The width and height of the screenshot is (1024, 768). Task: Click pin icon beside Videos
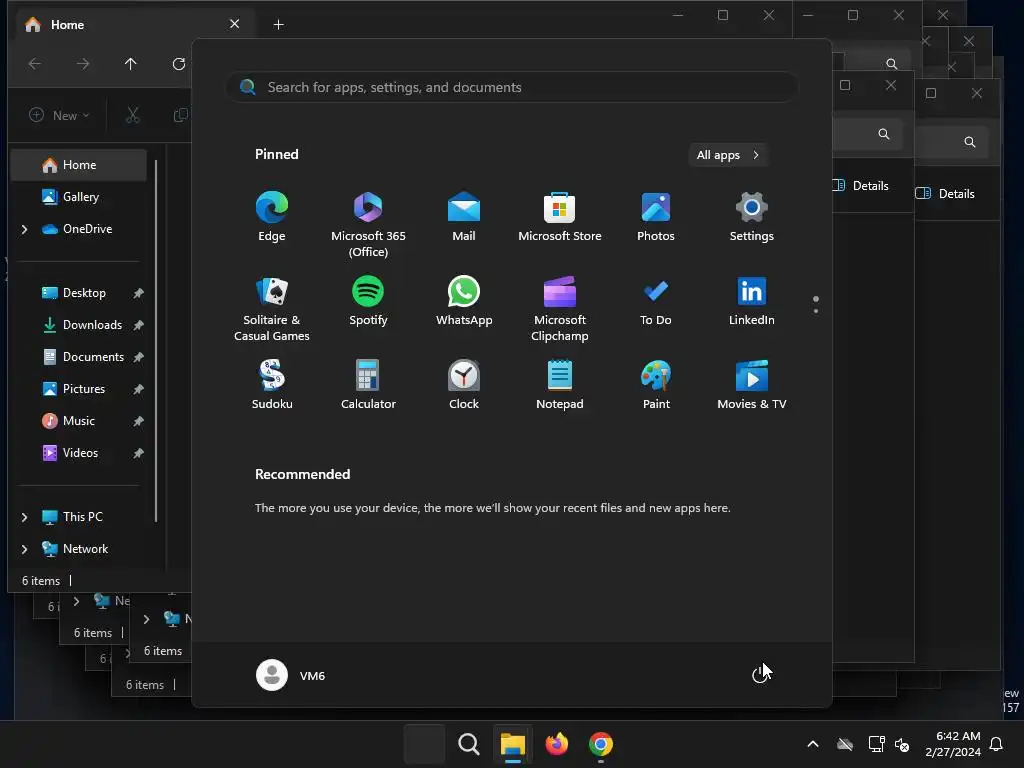pyautogui.click(x=138, y=453)
